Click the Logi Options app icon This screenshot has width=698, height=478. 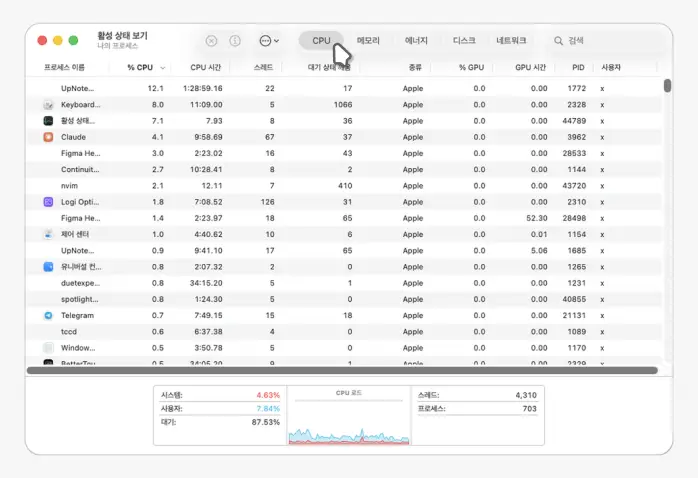[48, 202]
